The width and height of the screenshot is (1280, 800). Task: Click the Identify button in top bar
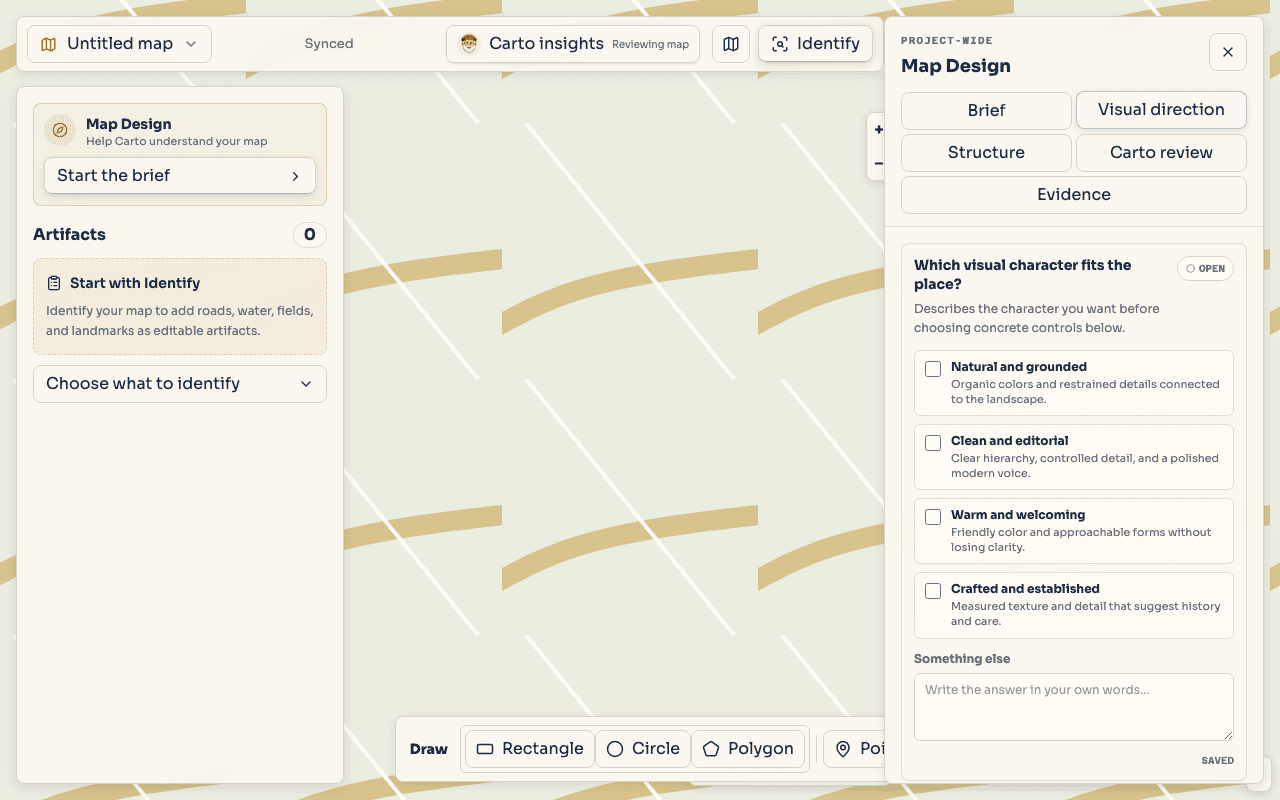[x=815, y=44]
